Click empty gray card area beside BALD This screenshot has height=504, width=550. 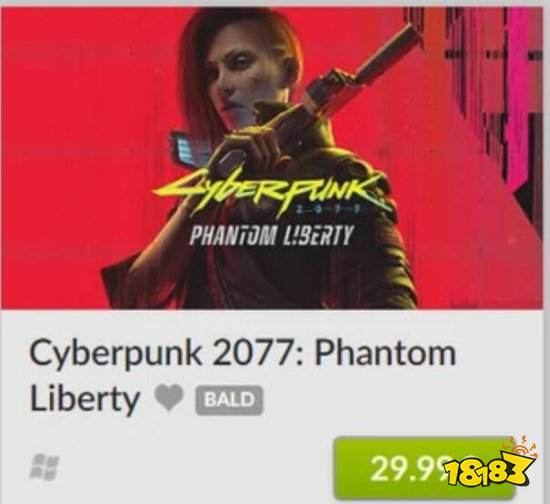(x=386, y=400)
